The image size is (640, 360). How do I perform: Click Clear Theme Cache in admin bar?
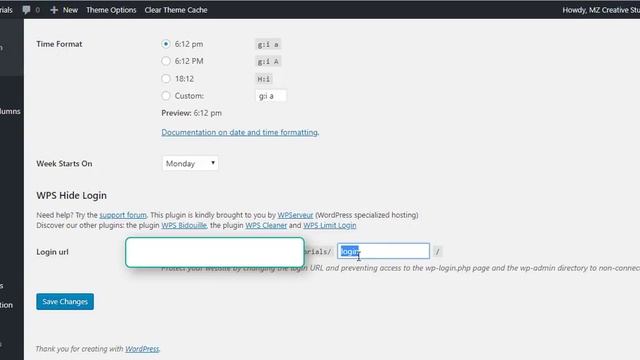tap(176, 10)
